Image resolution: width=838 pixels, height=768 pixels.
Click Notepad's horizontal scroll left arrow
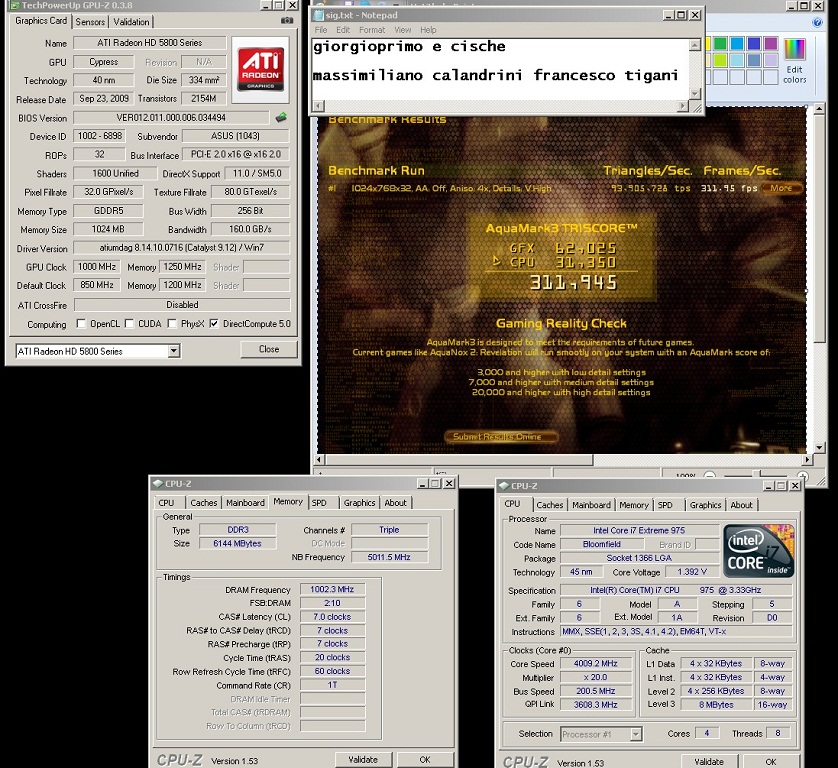(318, 106)
